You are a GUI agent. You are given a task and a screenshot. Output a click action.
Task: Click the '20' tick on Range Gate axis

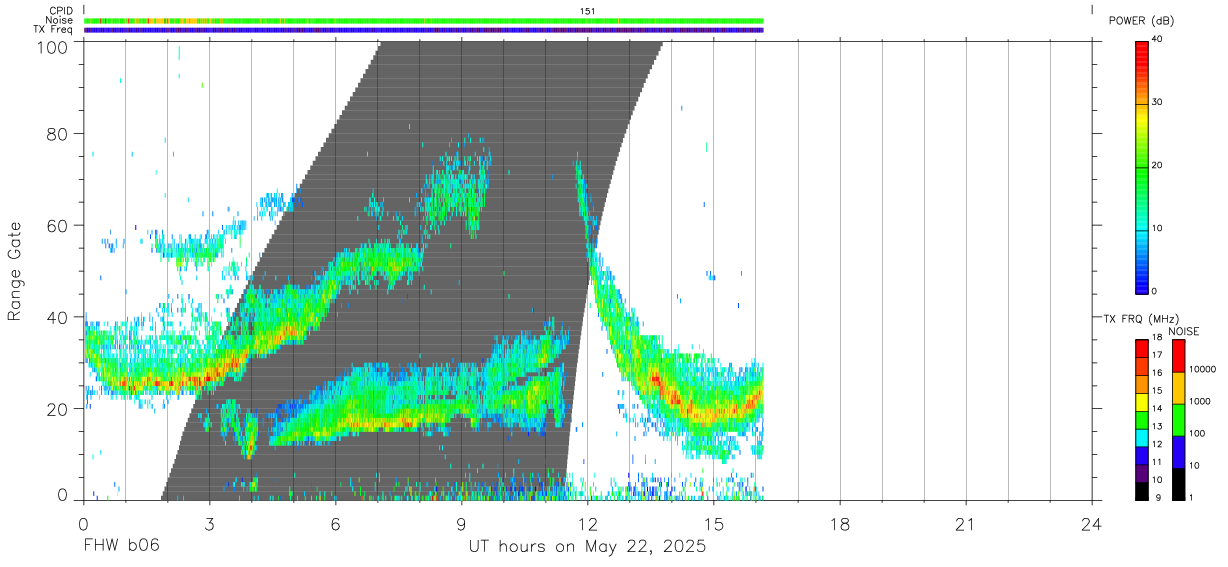tap(58, 409)
